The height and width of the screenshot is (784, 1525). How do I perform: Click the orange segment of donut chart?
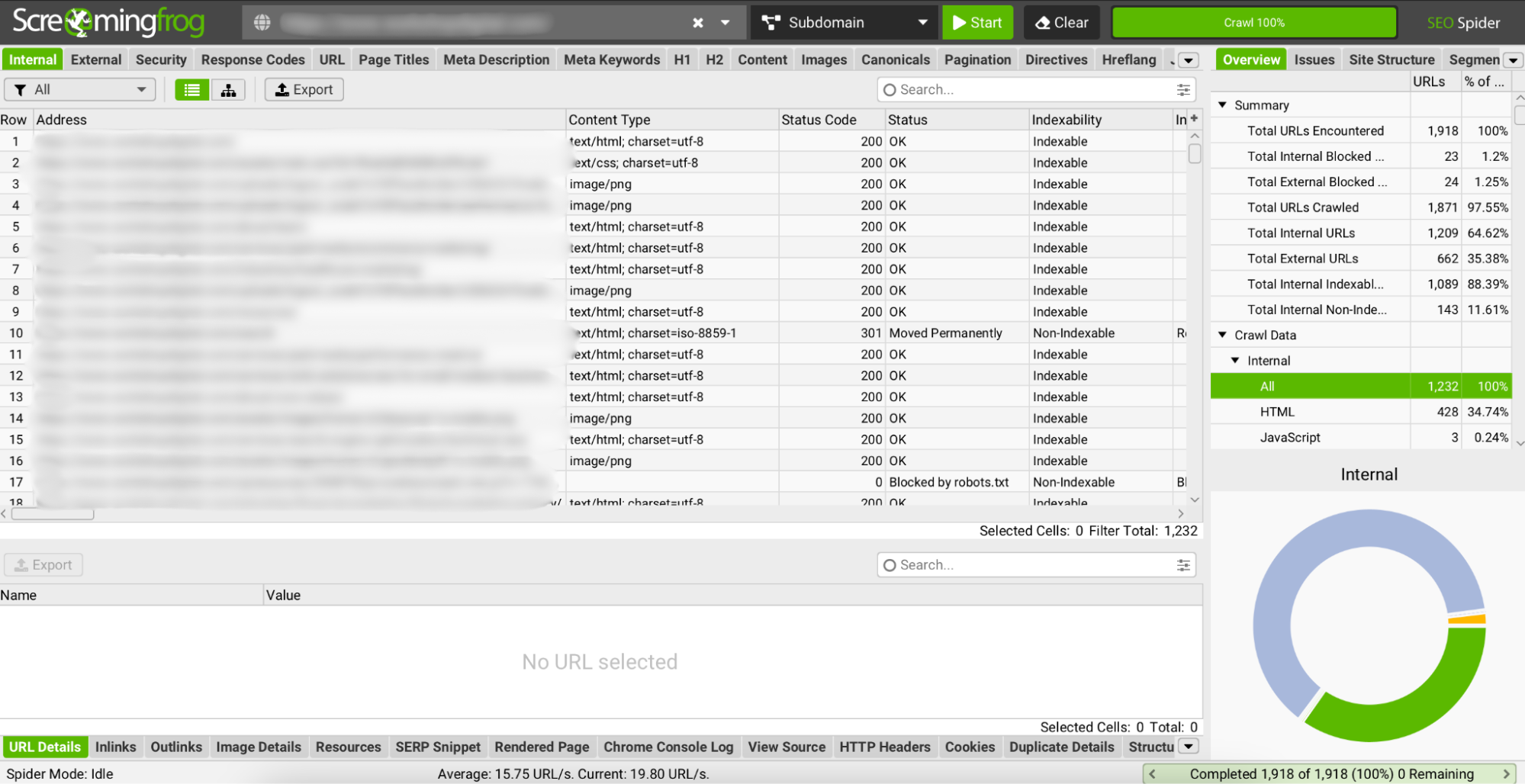(1467, 619)
